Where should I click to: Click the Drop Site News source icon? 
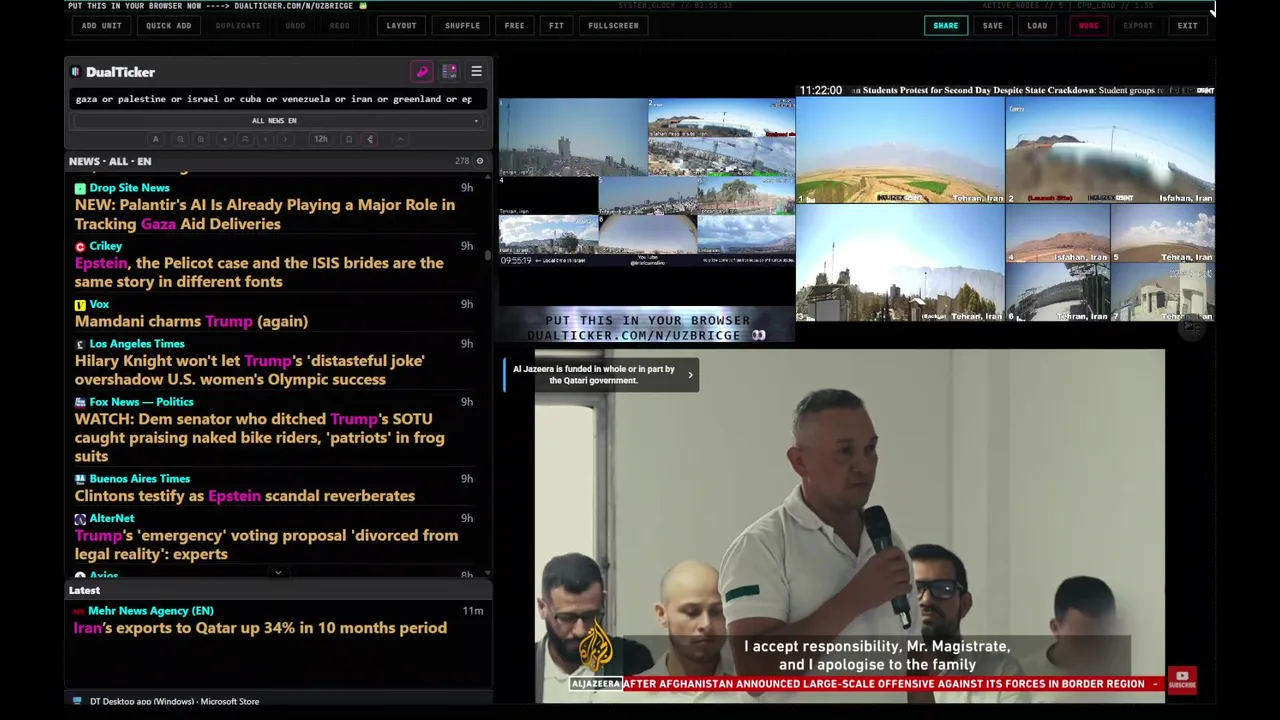(x=80, y=188)
